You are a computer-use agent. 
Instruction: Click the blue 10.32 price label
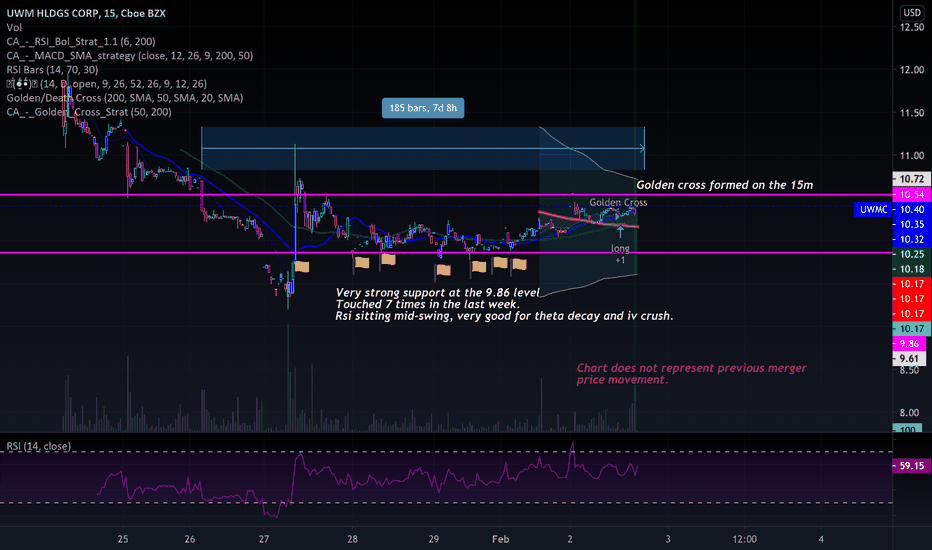pyautogui.click(x=912, y=239)
